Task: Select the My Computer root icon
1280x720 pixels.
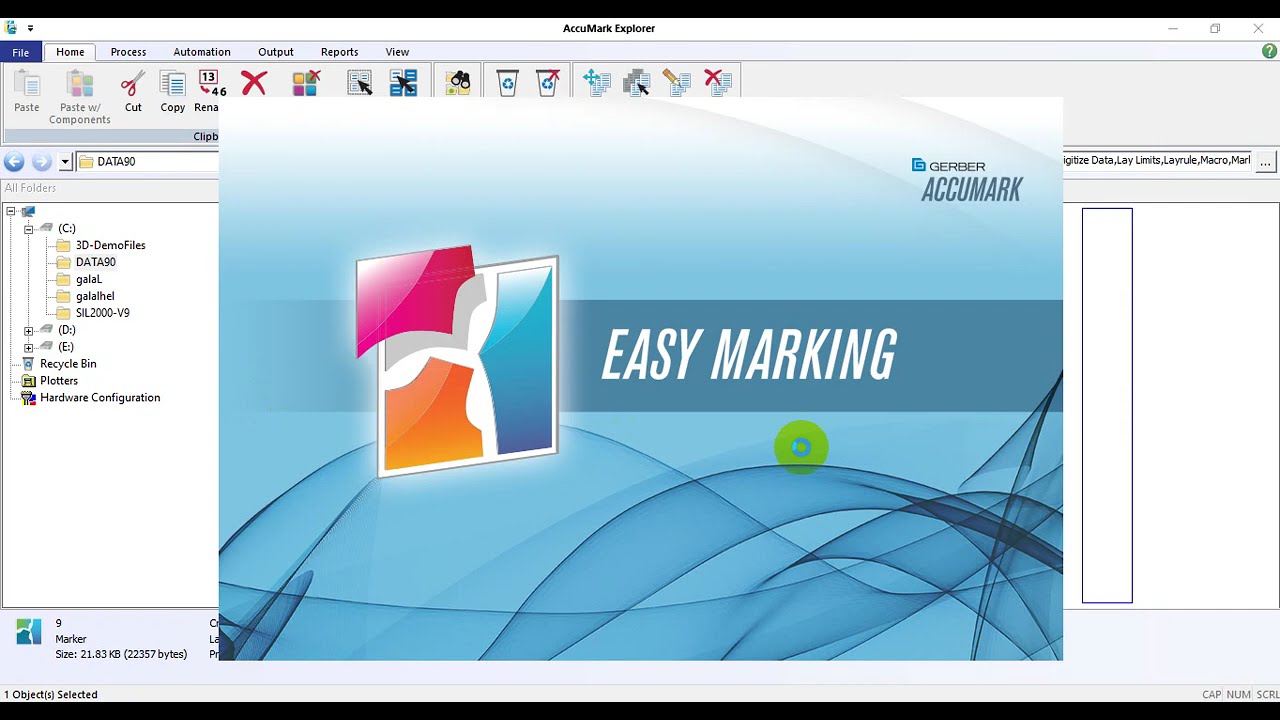Action: click(x=28, y=211)
